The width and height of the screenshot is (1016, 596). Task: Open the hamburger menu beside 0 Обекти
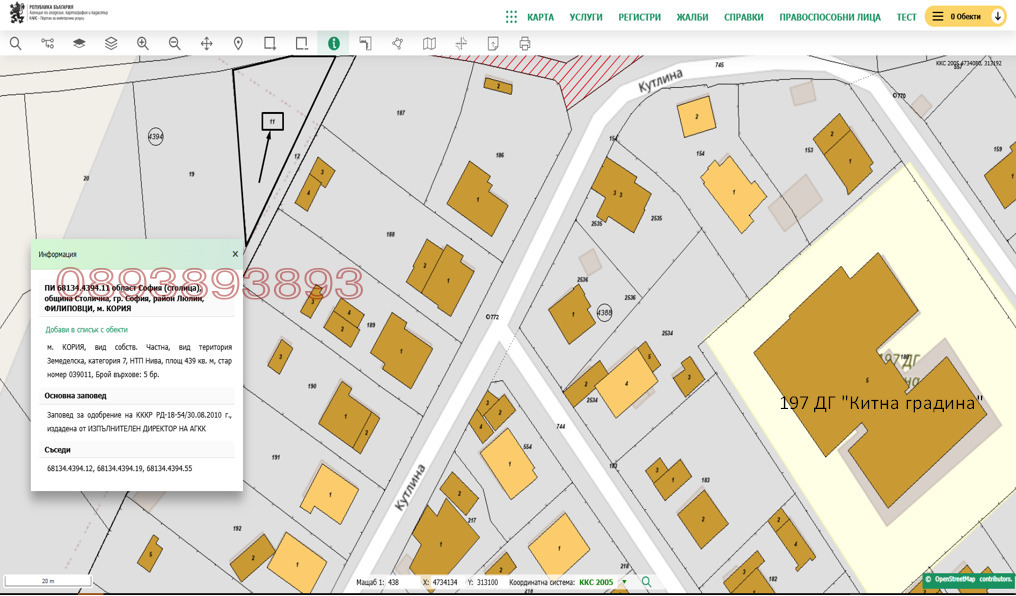[x=938, y=17]
